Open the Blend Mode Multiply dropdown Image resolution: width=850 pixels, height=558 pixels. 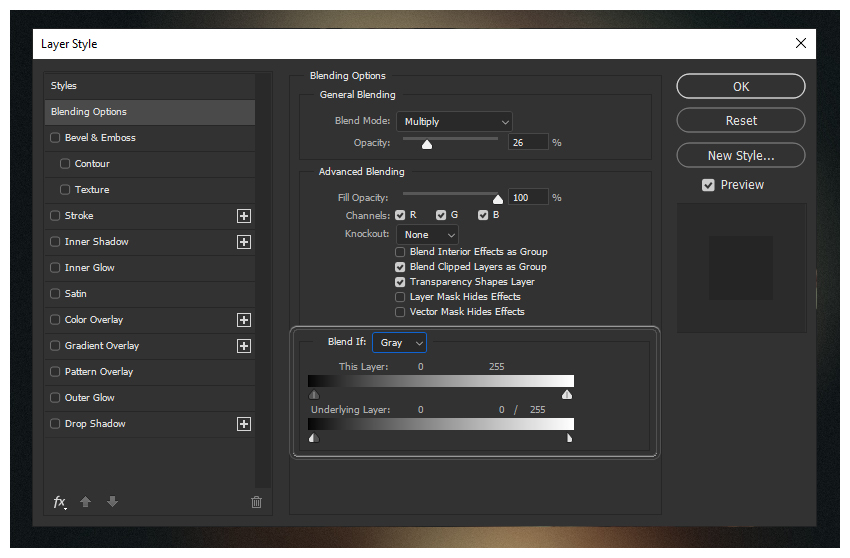(x=454, y=122)
